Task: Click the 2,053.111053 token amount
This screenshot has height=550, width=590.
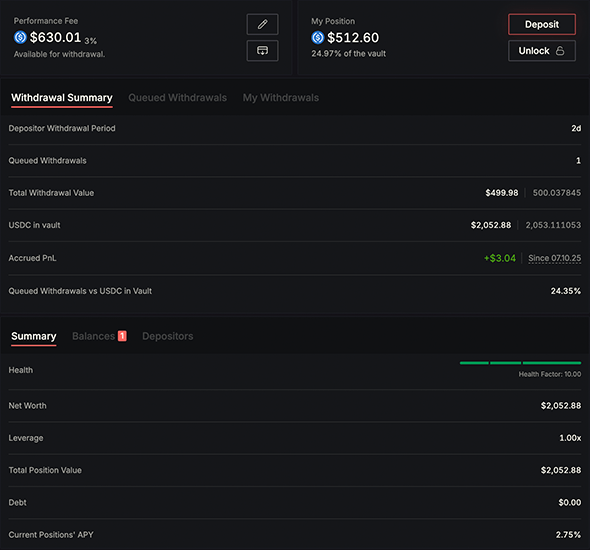Action: click(553, 225)
